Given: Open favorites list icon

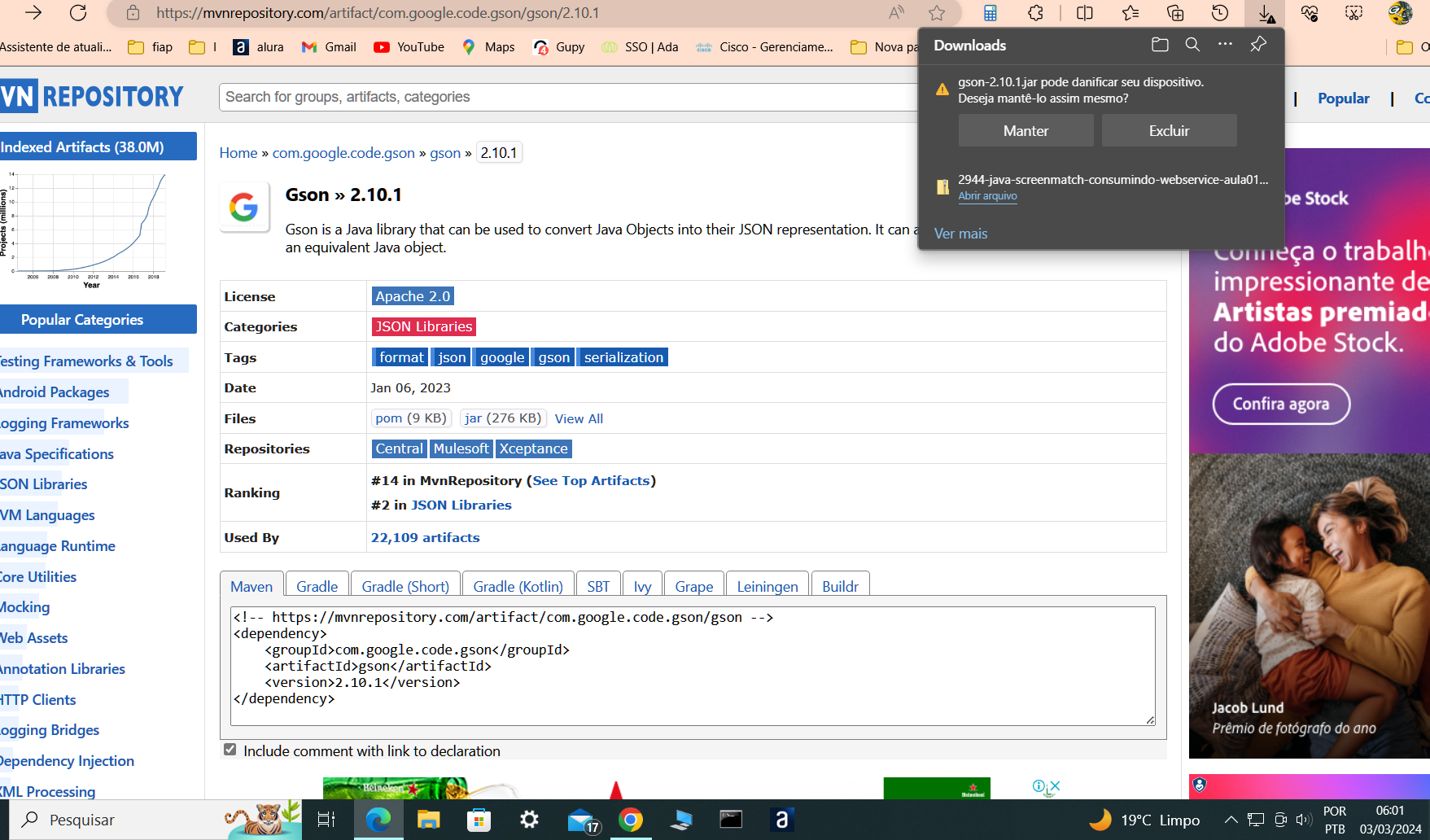Looking at the screenshot, I should 1130,13.
